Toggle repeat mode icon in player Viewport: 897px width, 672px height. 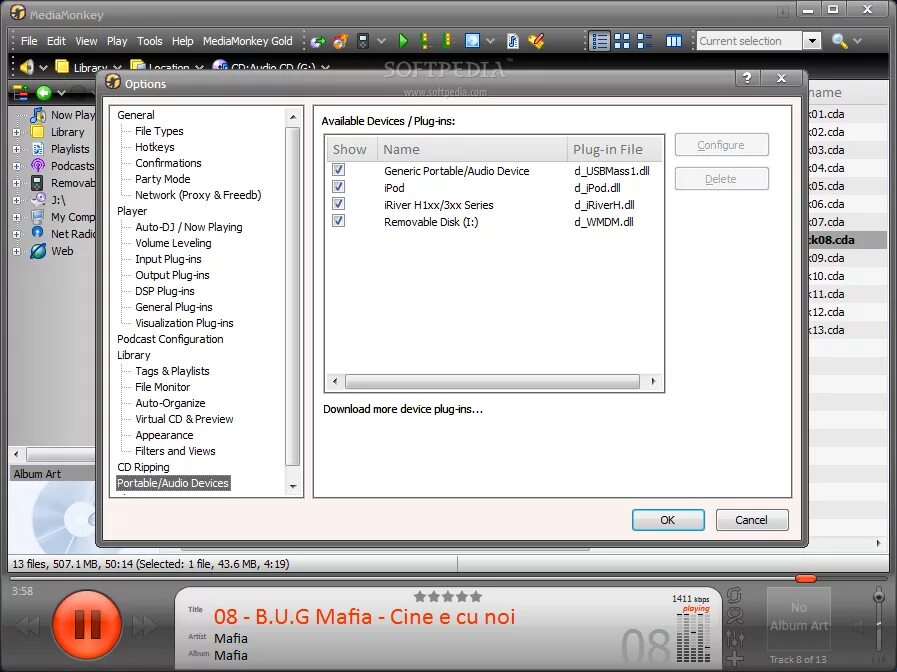pyautogui.click(x=734, y=596)
